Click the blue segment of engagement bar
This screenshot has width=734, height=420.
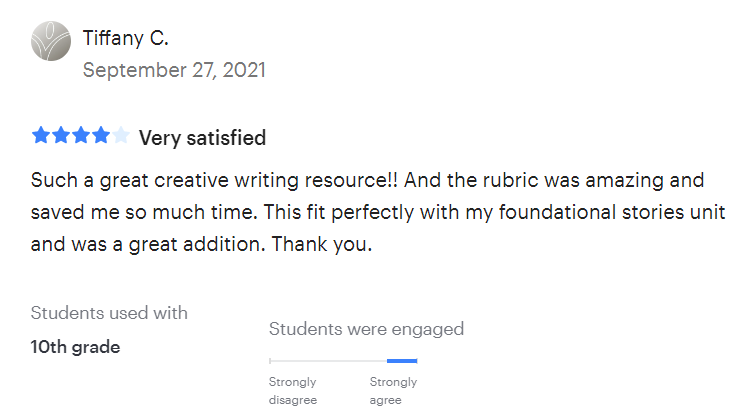[x=402, y=361]
